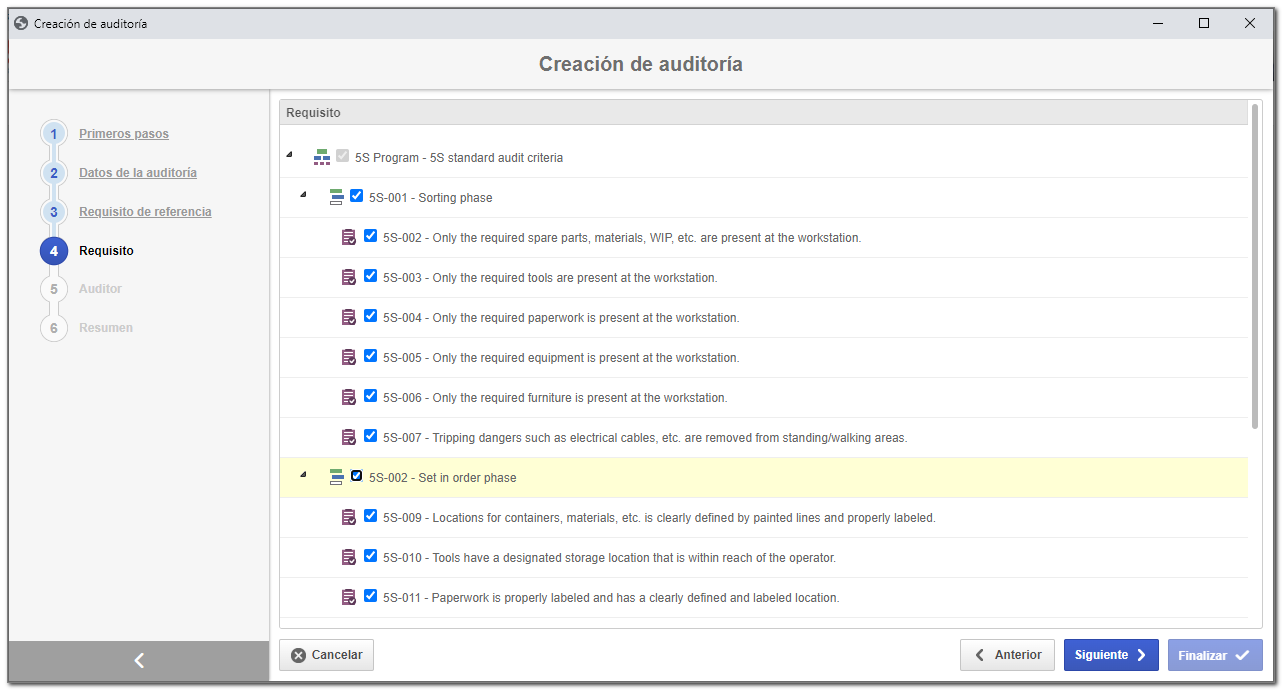Uncheck the 5S-003 required tools checkbox
This screenshot has width=1282, height=690.
click(371, 276)
